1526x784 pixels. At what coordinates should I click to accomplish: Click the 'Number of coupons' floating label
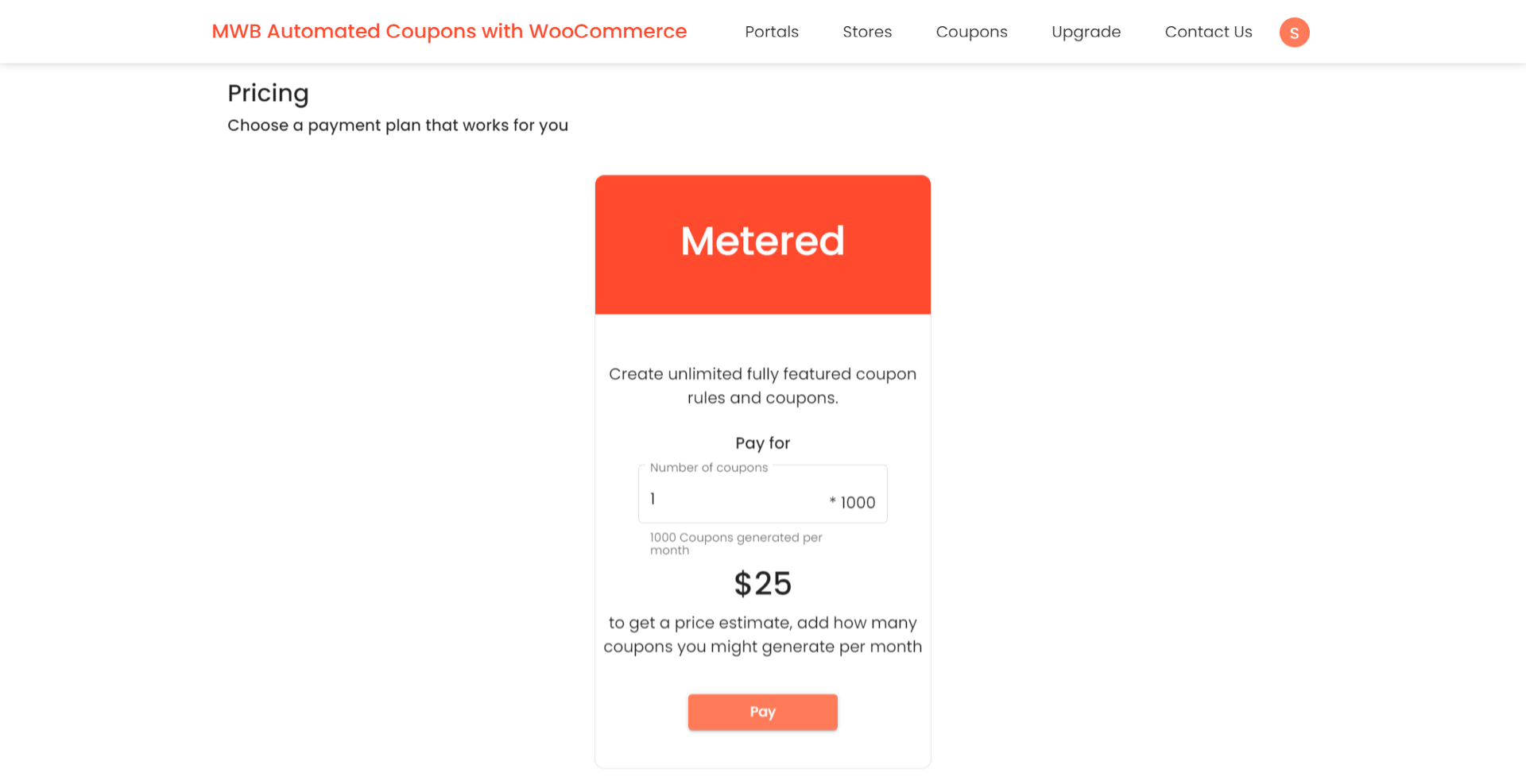pyautogui.click(x=709, y=468)
